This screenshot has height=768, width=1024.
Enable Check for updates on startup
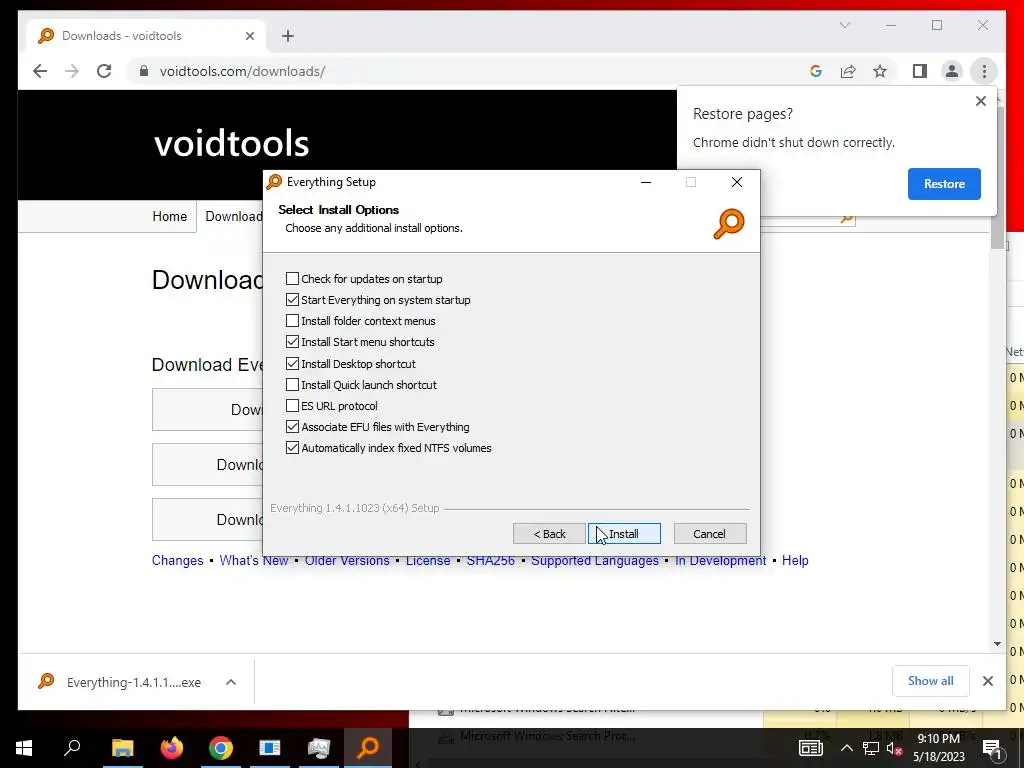pyautogui.click(x=293, y=279)
